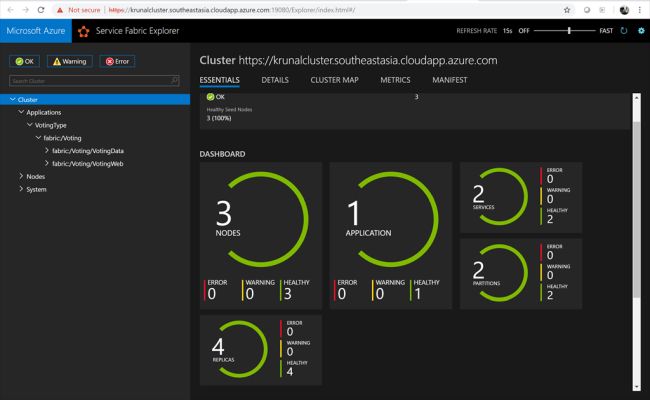Select VotingType in the tree
The width and height of the screenshot is (650, 400).
pyautogui.click(x=51, y=125)
